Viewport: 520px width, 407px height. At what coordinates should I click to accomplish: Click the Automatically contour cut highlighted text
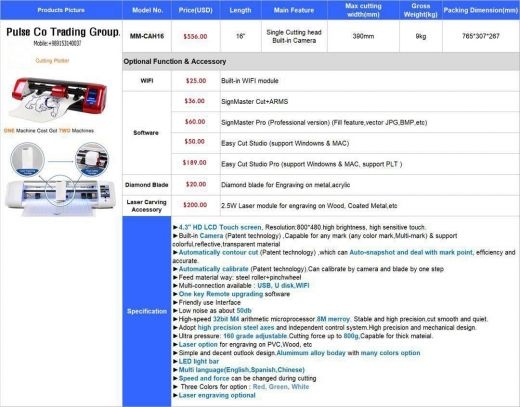coord(218,252)
